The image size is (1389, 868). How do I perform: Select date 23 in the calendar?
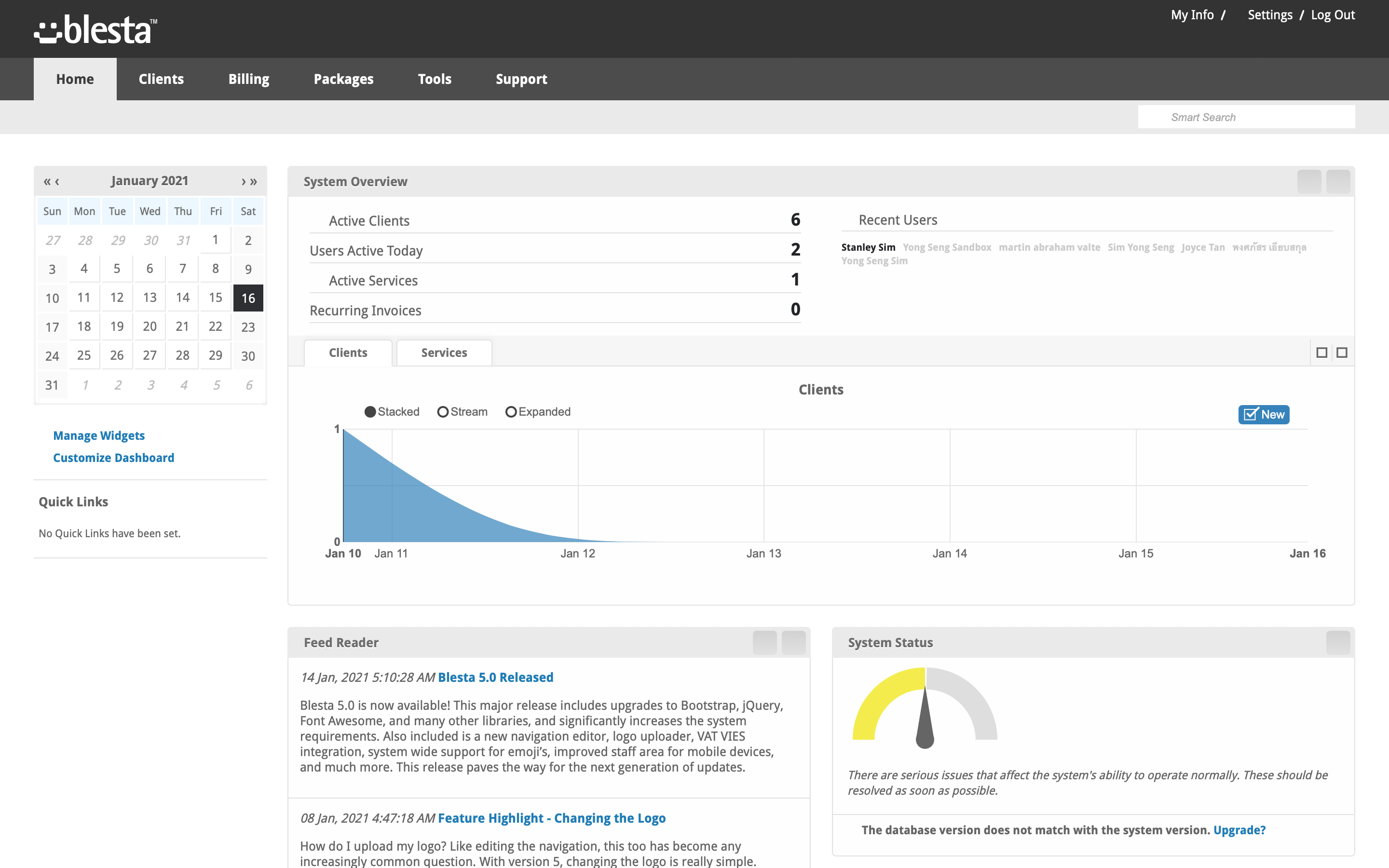(x=248, y=327)
